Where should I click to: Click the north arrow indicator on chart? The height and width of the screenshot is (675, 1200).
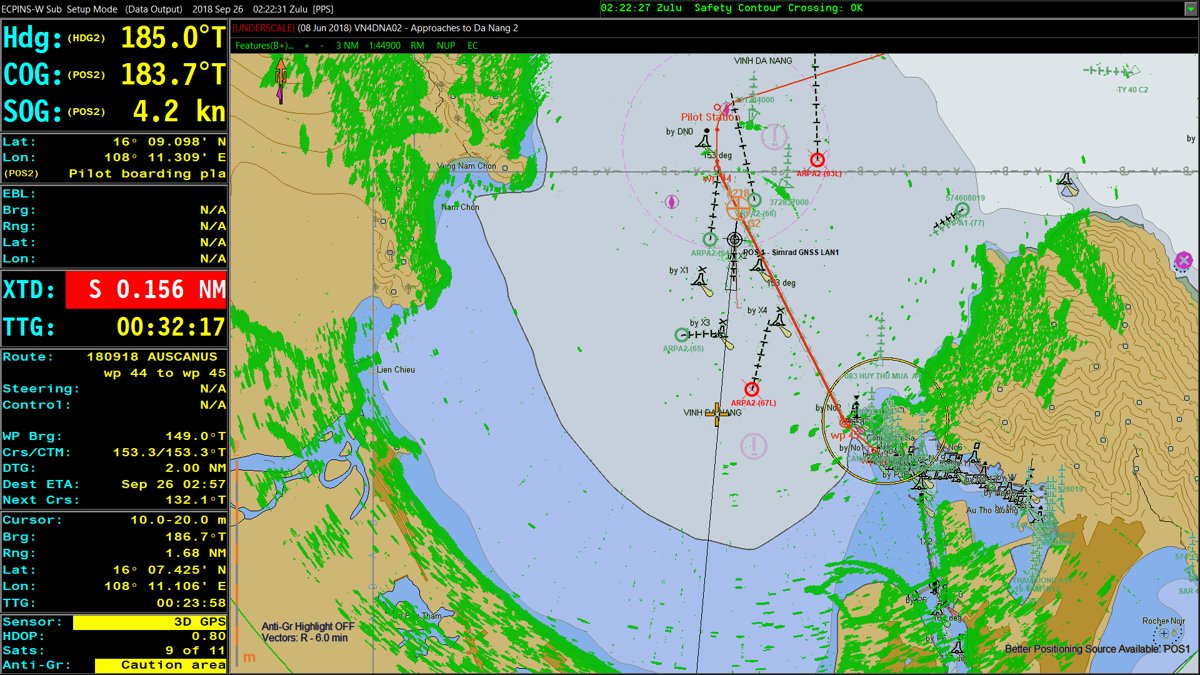pyautogui.click(x=280, y=80)
